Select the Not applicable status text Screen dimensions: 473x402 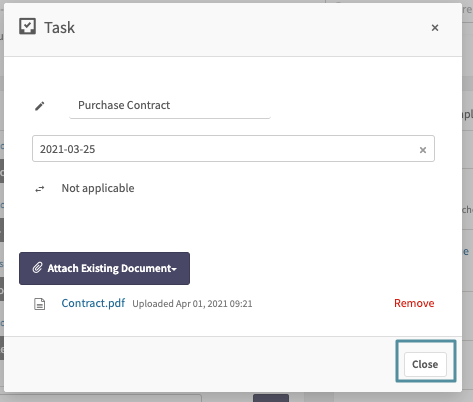(98, 188)
